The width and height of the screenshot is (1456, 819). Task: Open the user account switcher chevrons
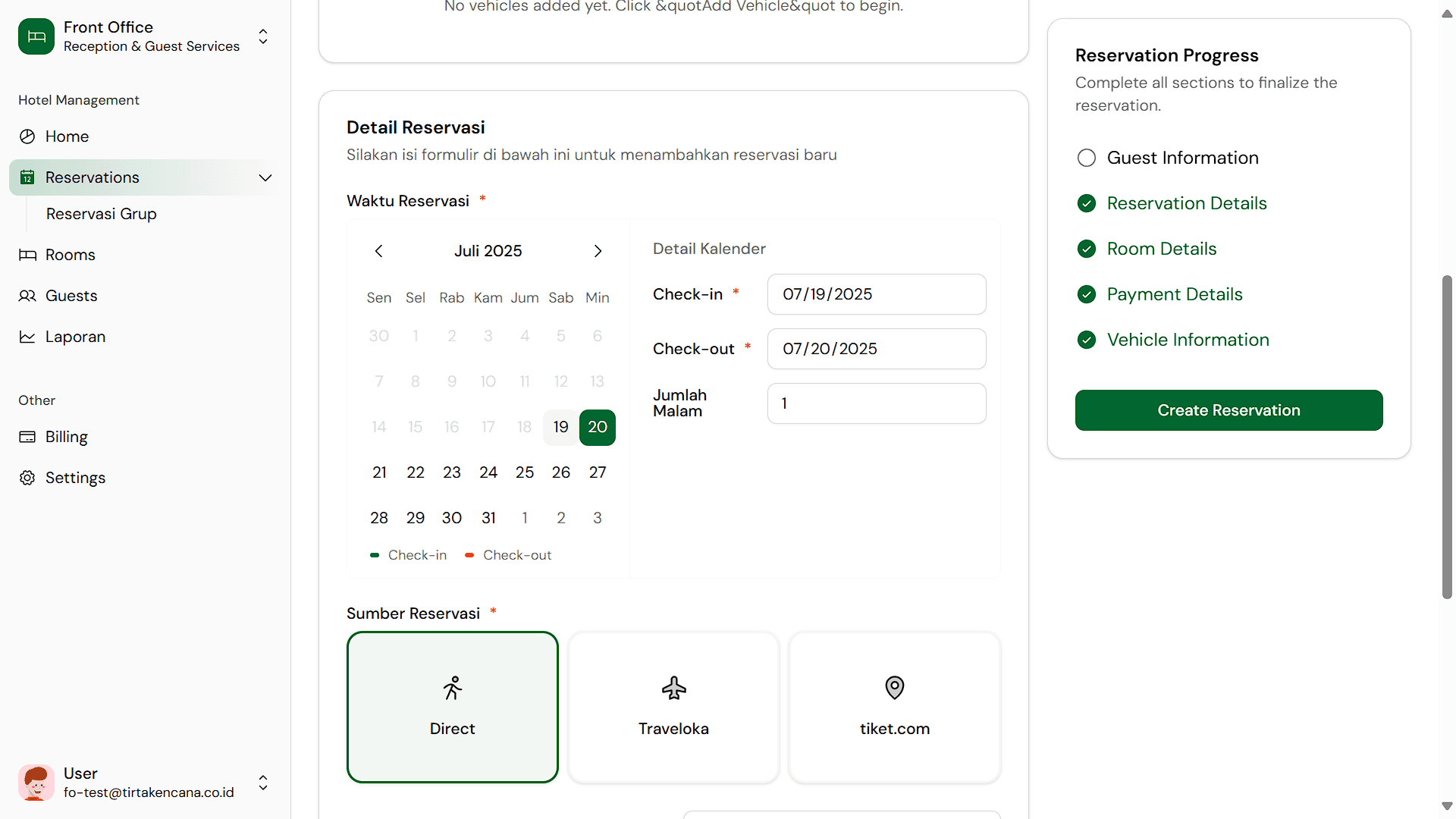click(x=262, y=783)
